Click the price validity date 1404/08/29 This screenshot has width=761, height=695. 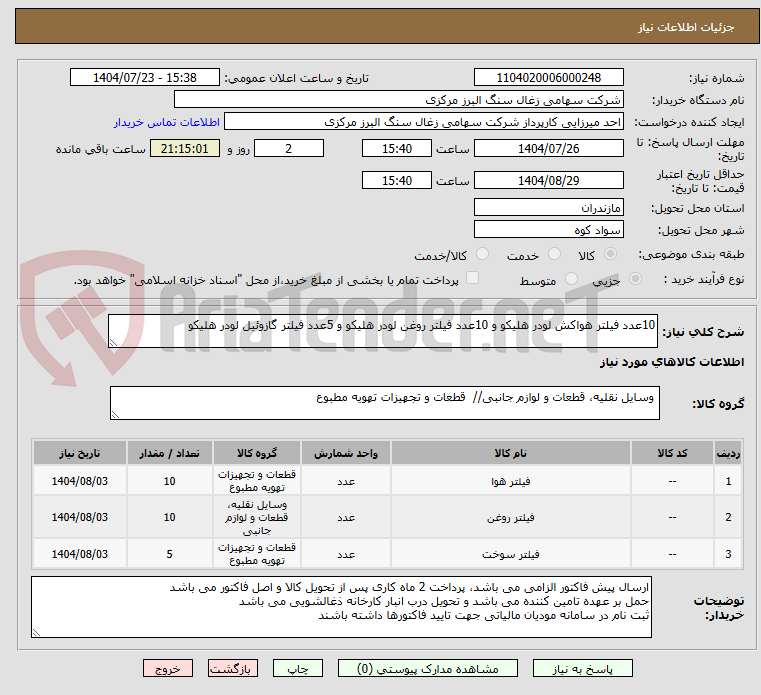click(x=548, y=181)
